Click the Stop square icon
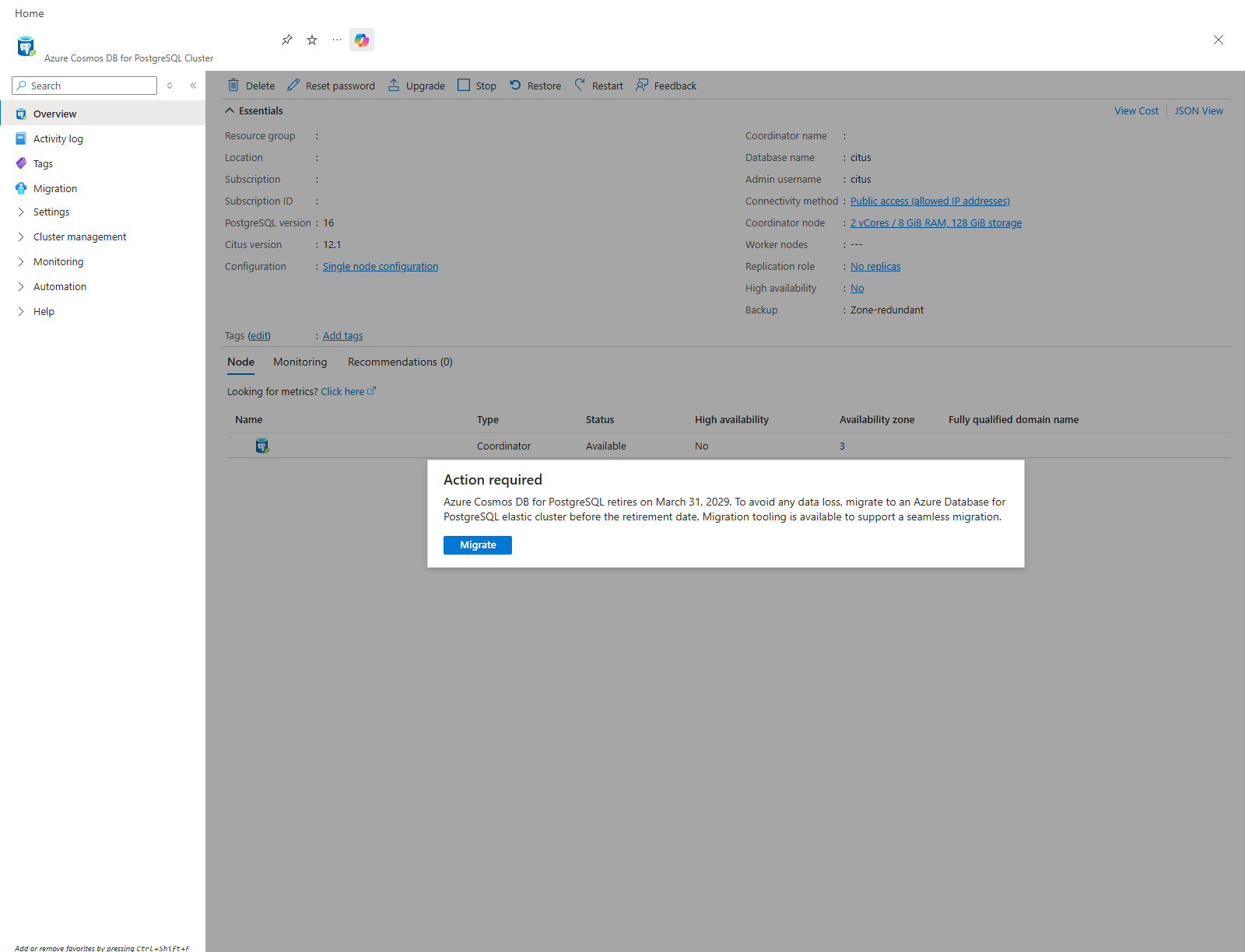1245x952 pixels. pos(464,85)
